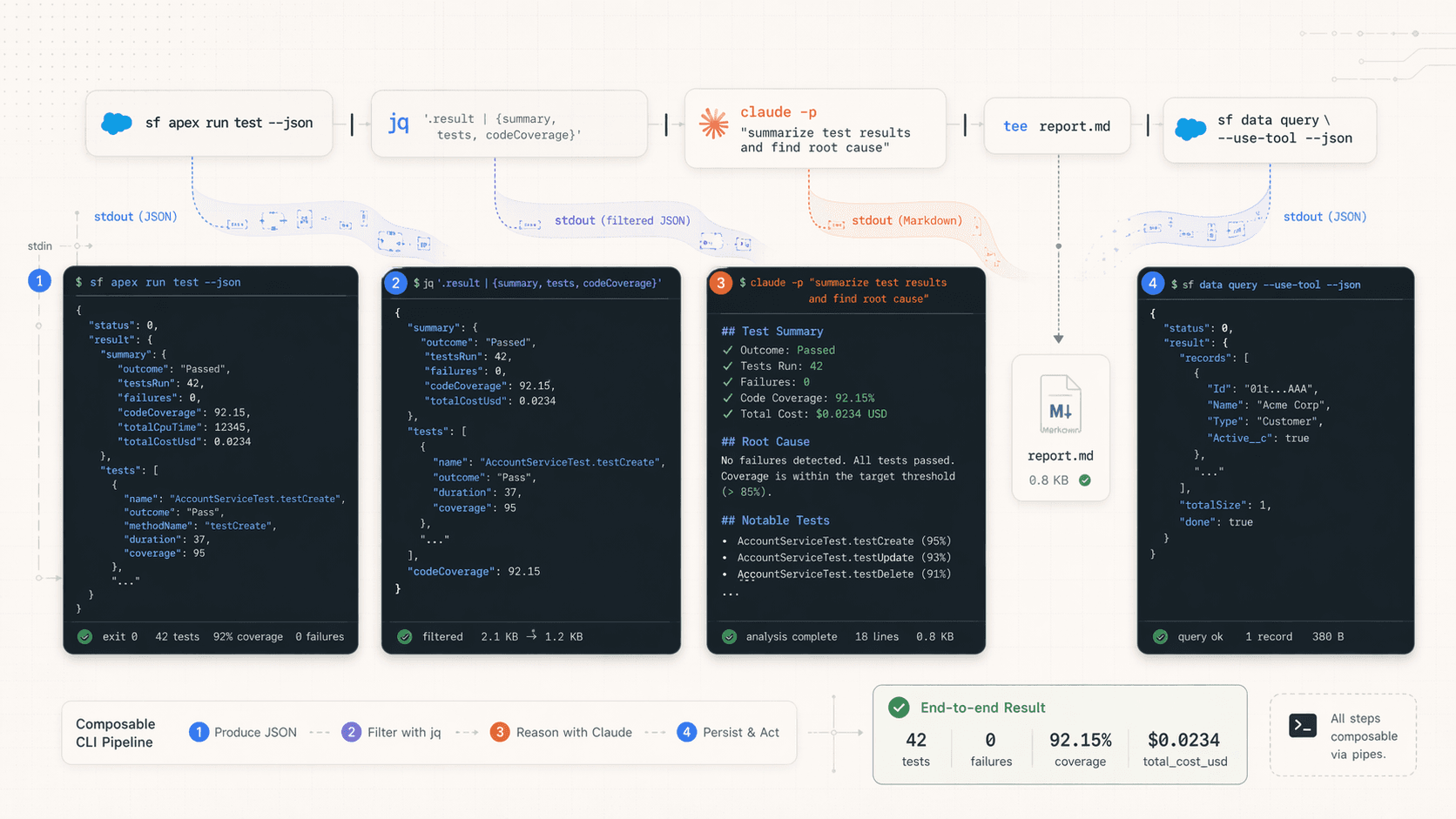Click the jq logo icon
The image size is (1456, 819).
(398, 123)
